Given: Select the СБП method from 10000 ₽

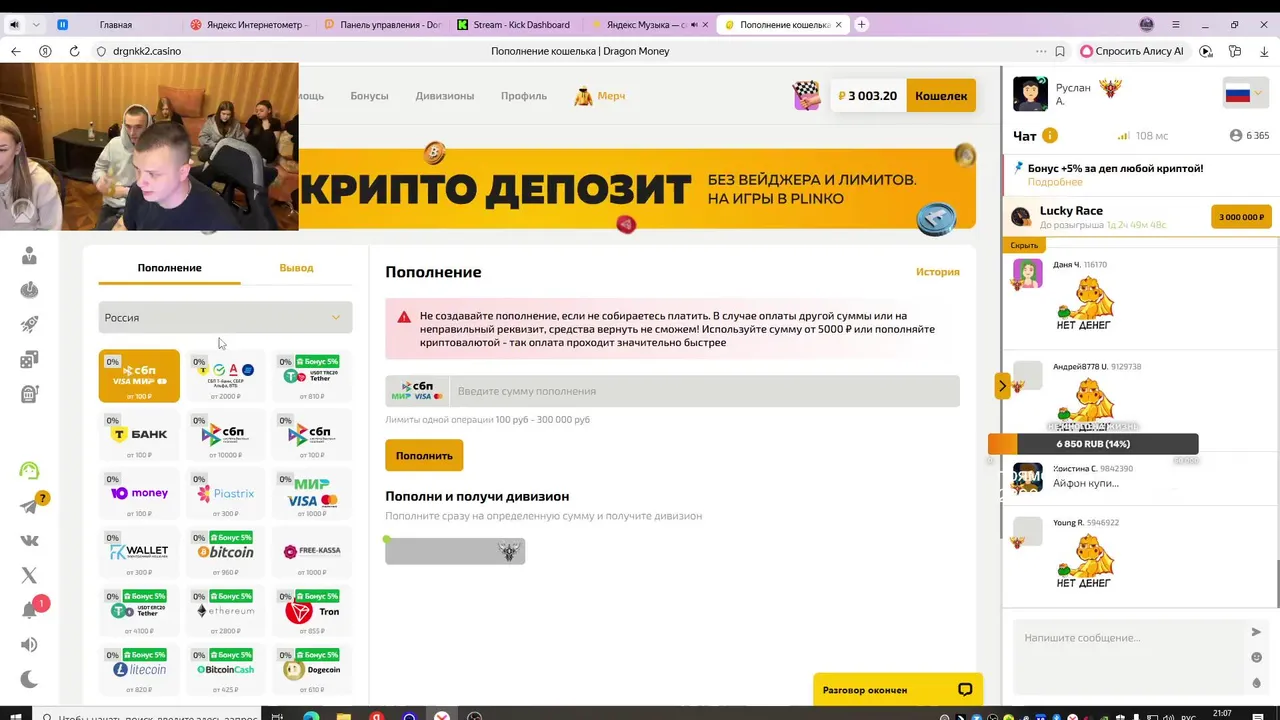Looking at the screenshot, I should tap(226, 435).
